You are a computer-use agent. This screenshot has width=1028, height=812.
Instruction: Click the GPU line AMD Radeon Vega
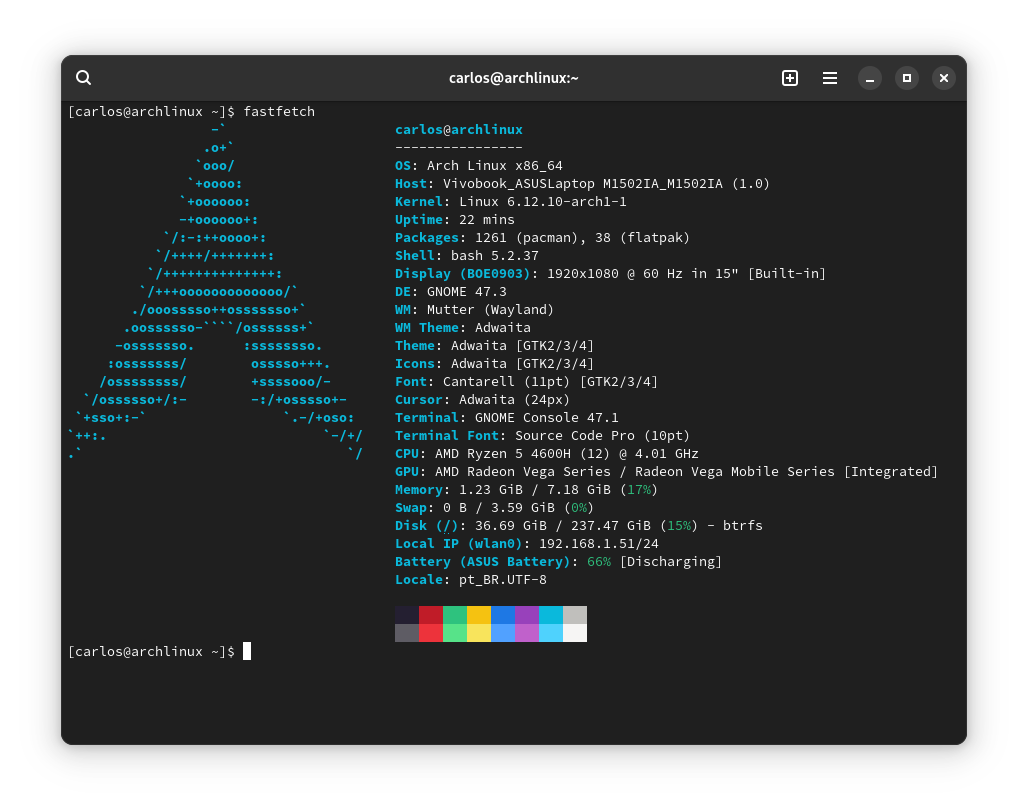[666, 472]
